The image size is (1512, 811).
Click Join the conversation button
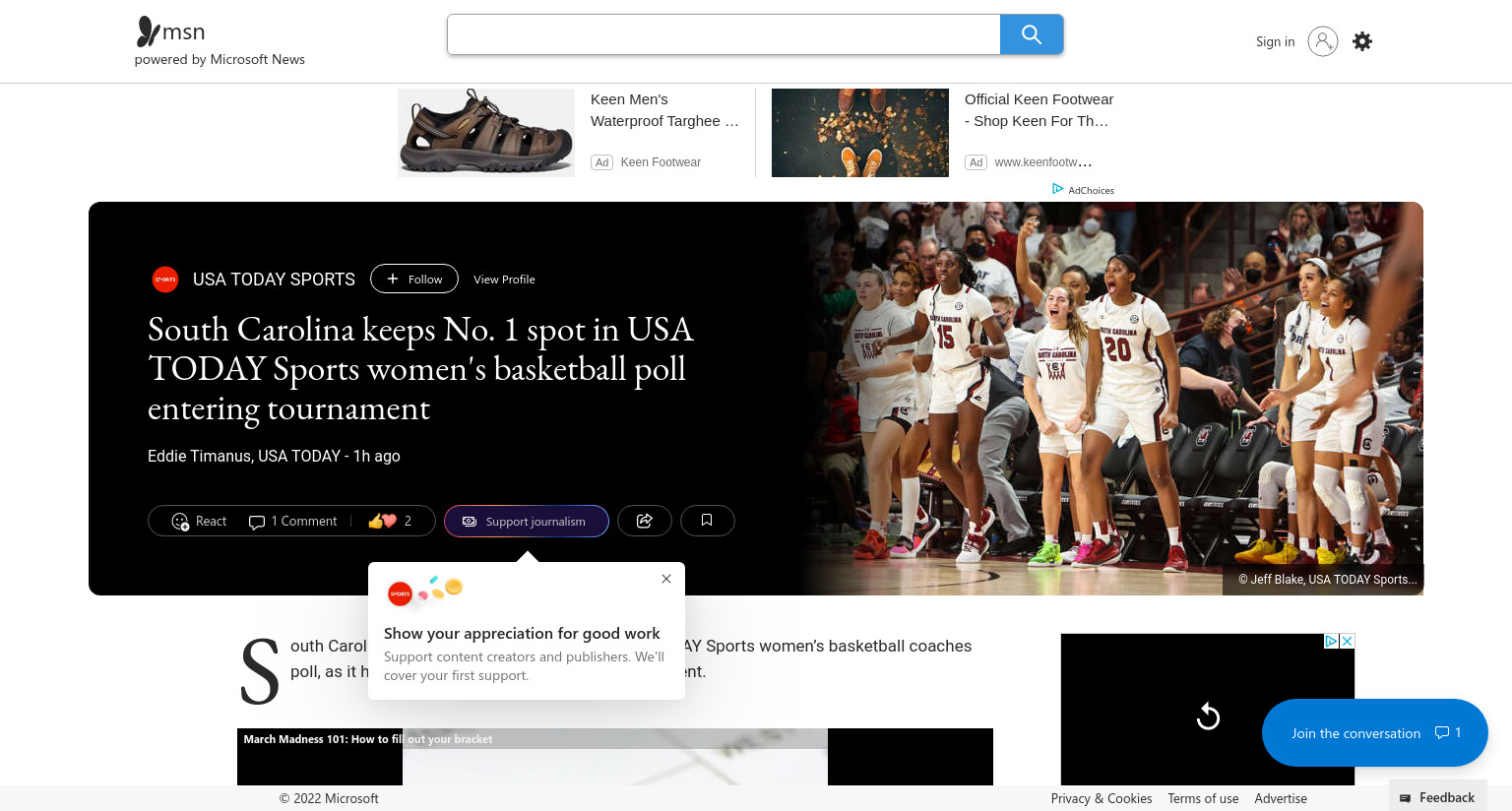(1375, 733)
